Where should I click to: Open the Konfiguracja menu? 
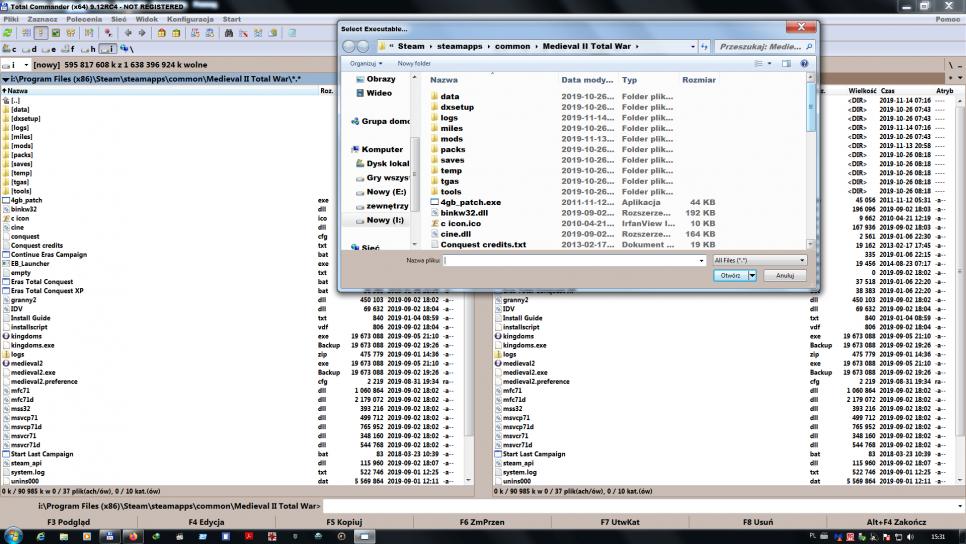click(190, 19)
